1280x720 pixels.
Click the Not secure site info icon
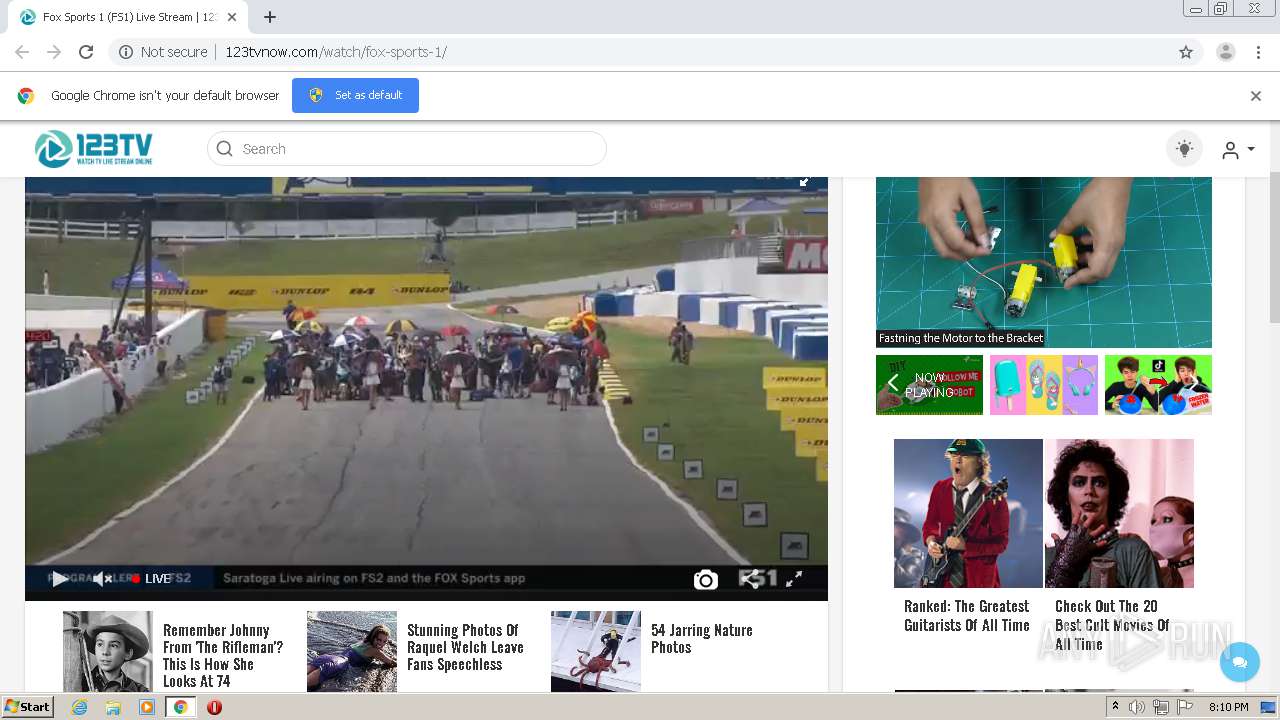[x=126, y=52]
